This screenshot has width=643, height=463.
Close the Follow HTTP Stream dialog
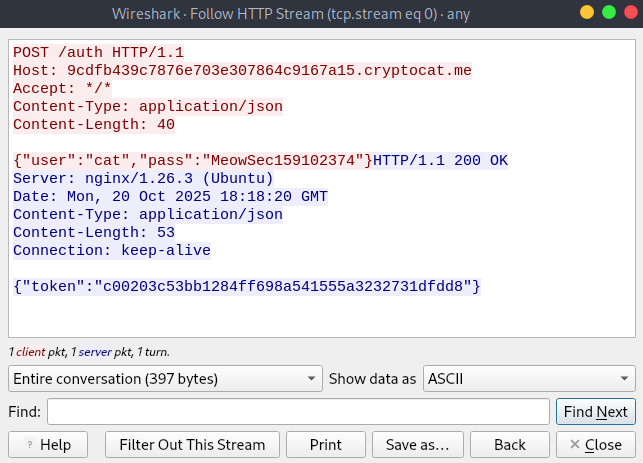click(x=595, y=445)
